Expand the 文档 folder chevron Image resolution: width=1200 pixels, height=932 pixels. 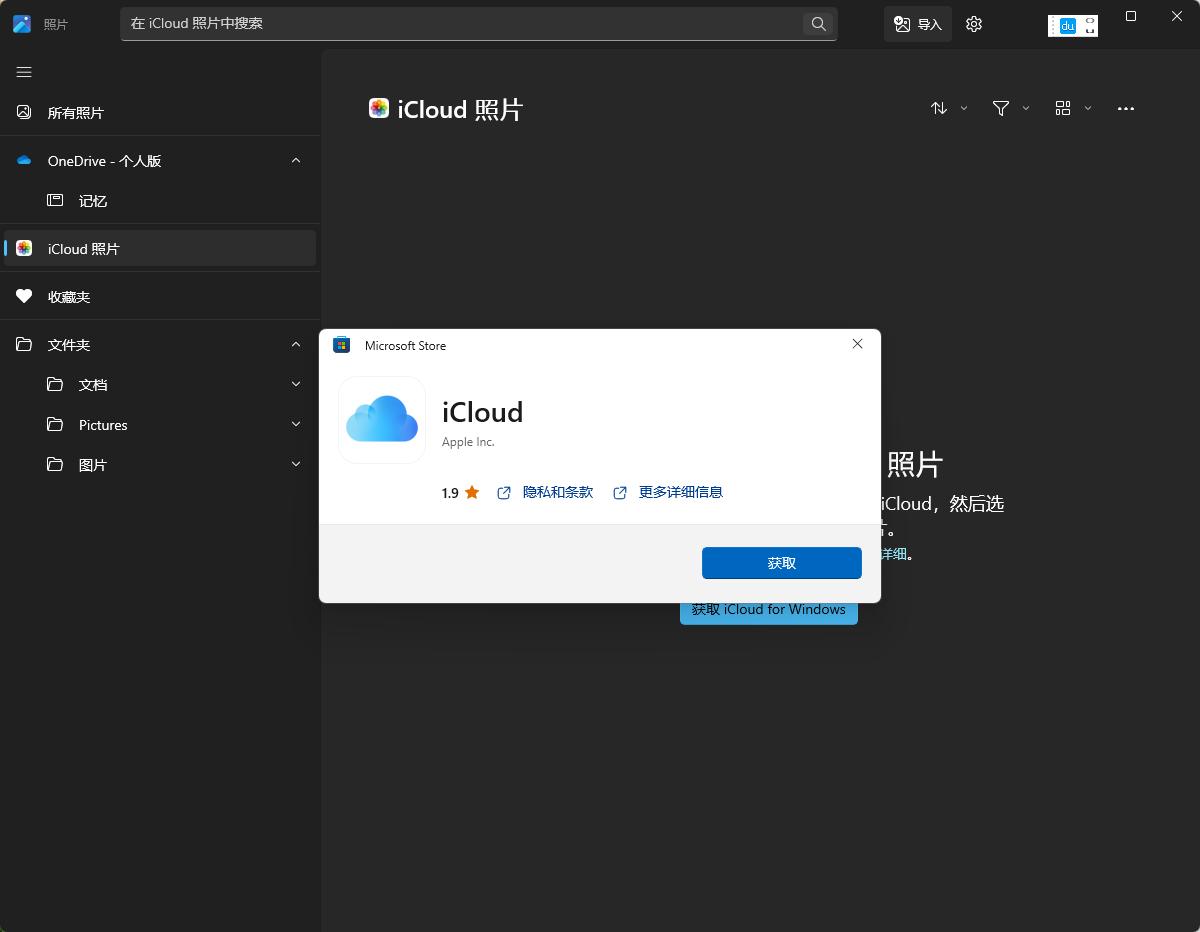(x=296, y=384)
